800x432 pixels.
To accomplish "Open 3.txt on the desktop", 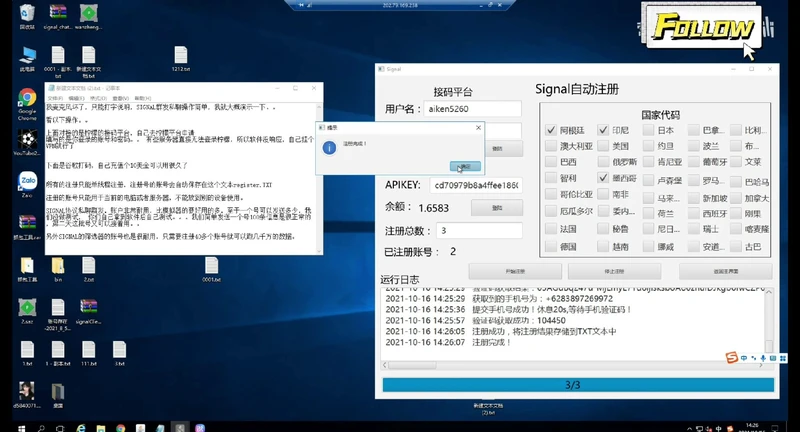I will pos(119,353).
